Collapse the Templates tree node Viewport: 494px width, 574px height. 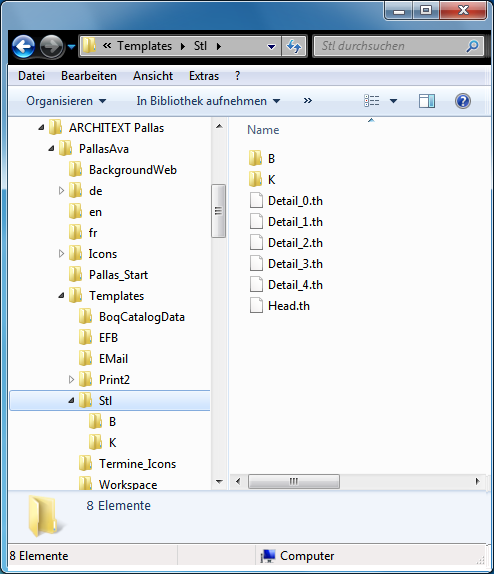[x=61, y=296]
